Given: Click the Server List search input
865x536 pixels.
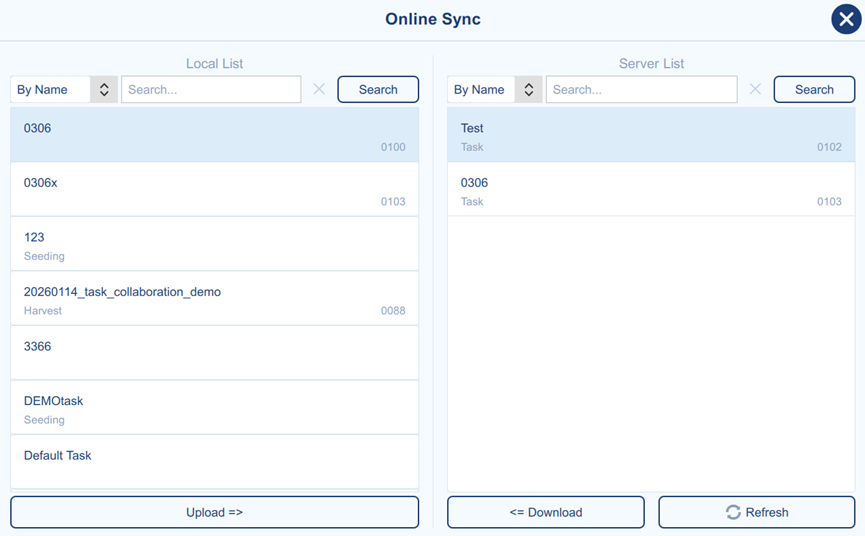Looking at the screenshot, I should point(642,89).
